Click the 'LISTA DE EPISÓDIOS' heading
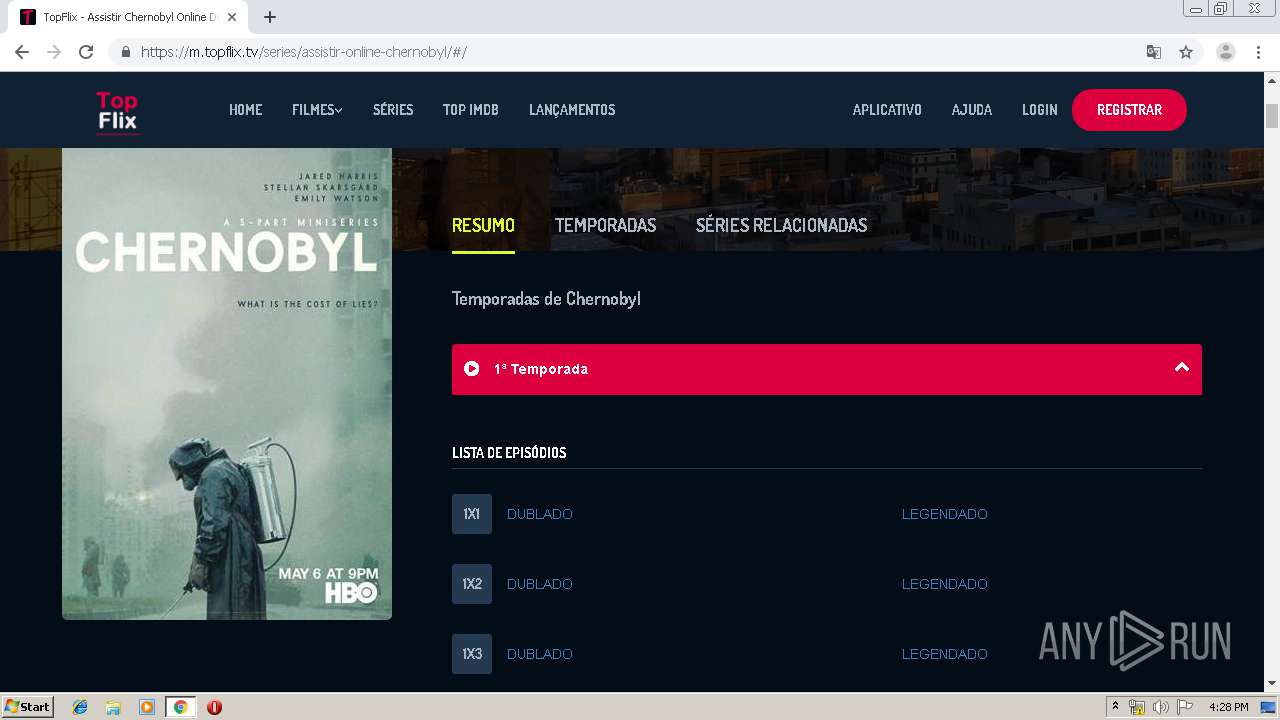1280x720 pixels. click(509, 453)
